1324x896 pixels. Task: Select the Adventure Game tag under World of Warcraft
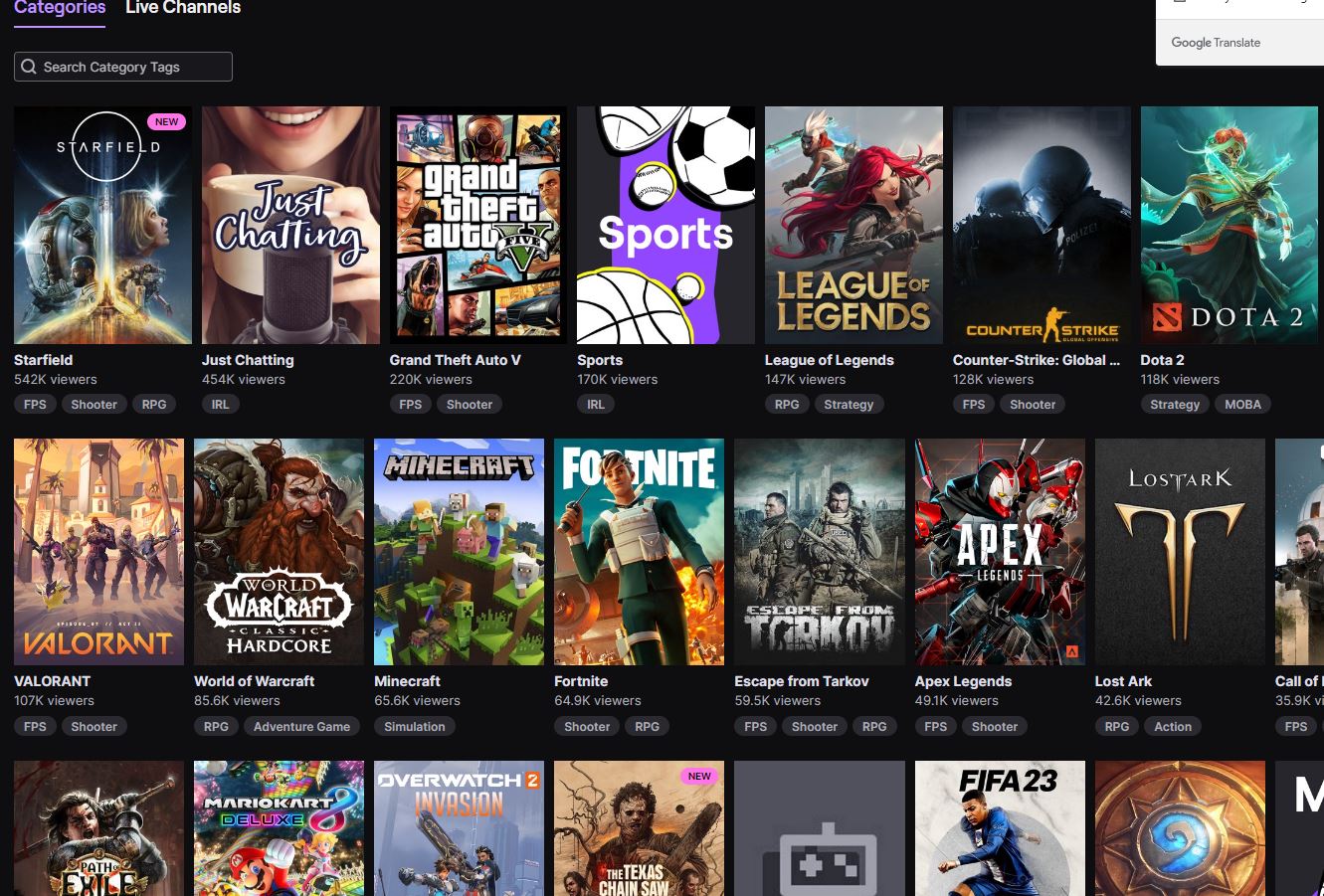tap(301, 727)
